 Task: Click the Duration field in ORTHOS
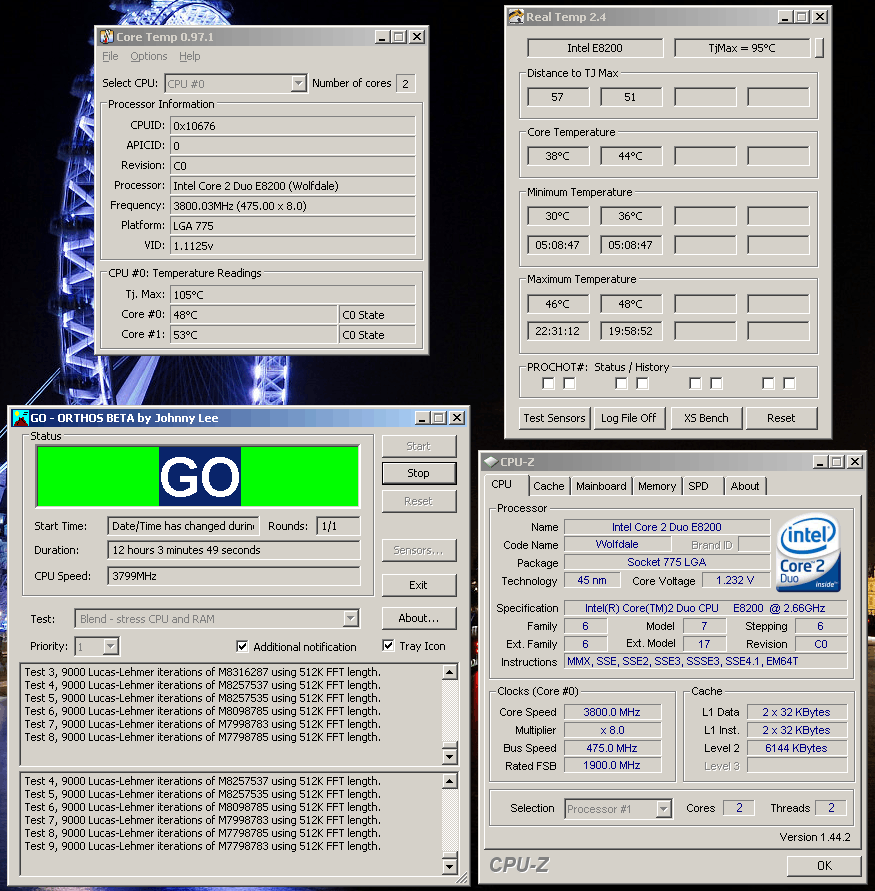tap(234, 550)
